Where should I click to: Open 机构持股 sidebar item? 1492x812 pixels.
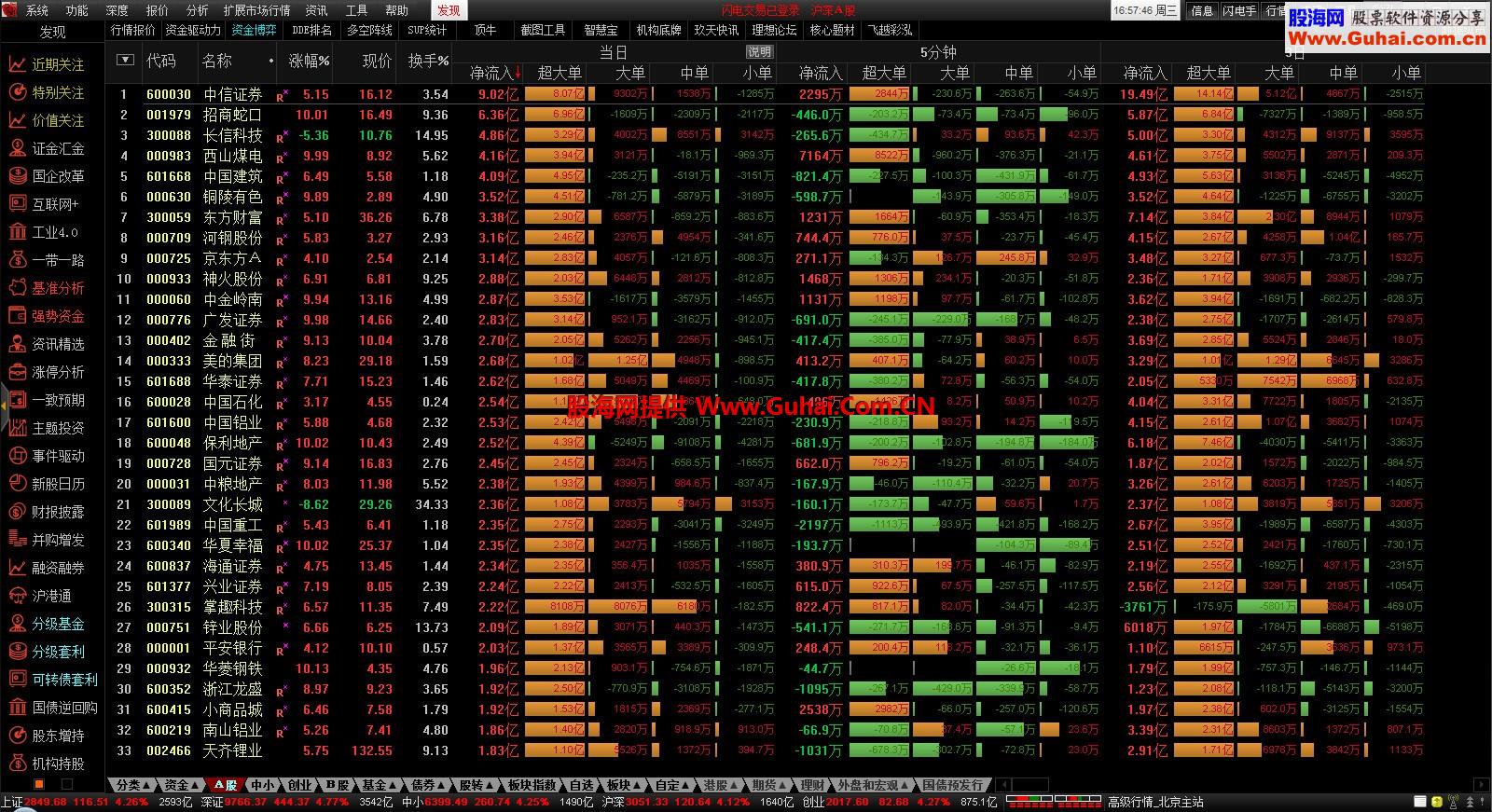[x=47, y=764]
